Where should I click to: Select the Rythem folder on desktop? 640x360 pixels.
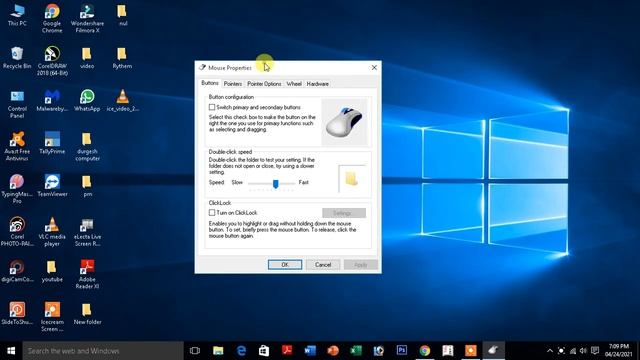pos(122,58)
